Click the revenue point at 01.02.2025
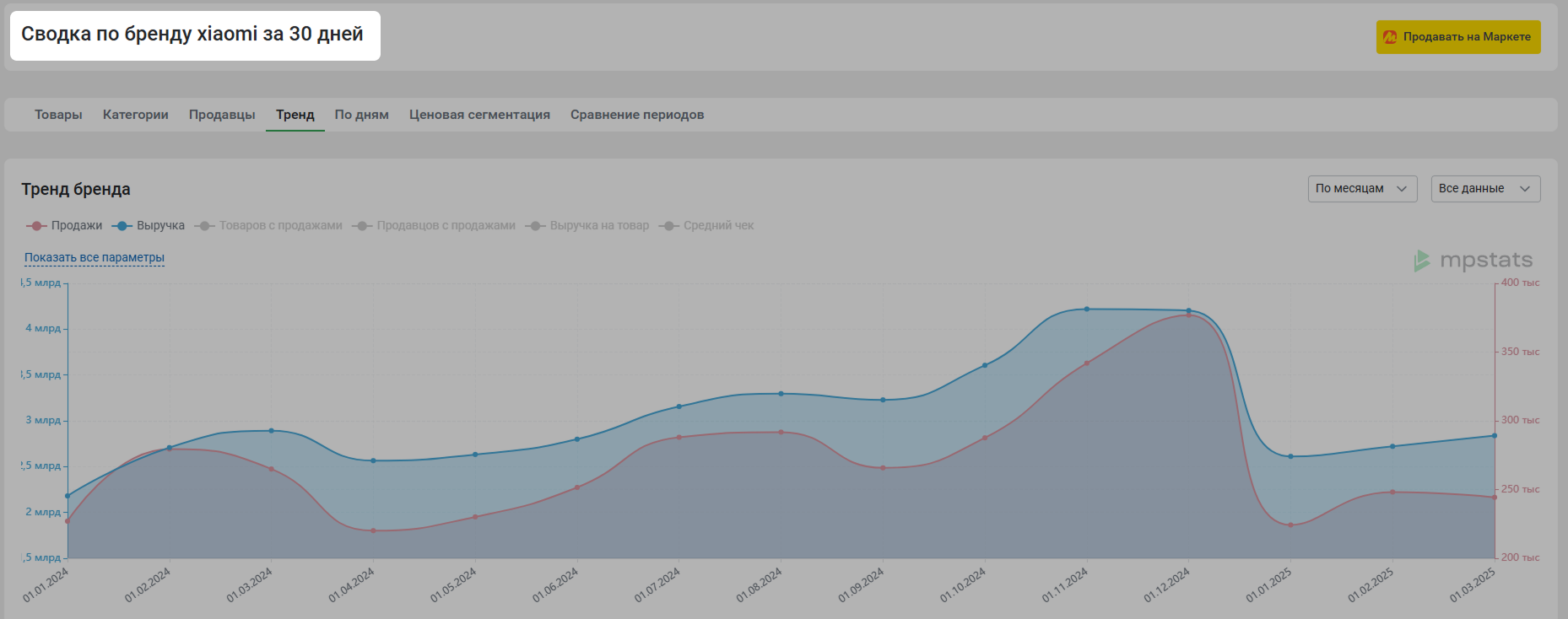This screenshot has height=619, width=1568. click(1392, 446)
